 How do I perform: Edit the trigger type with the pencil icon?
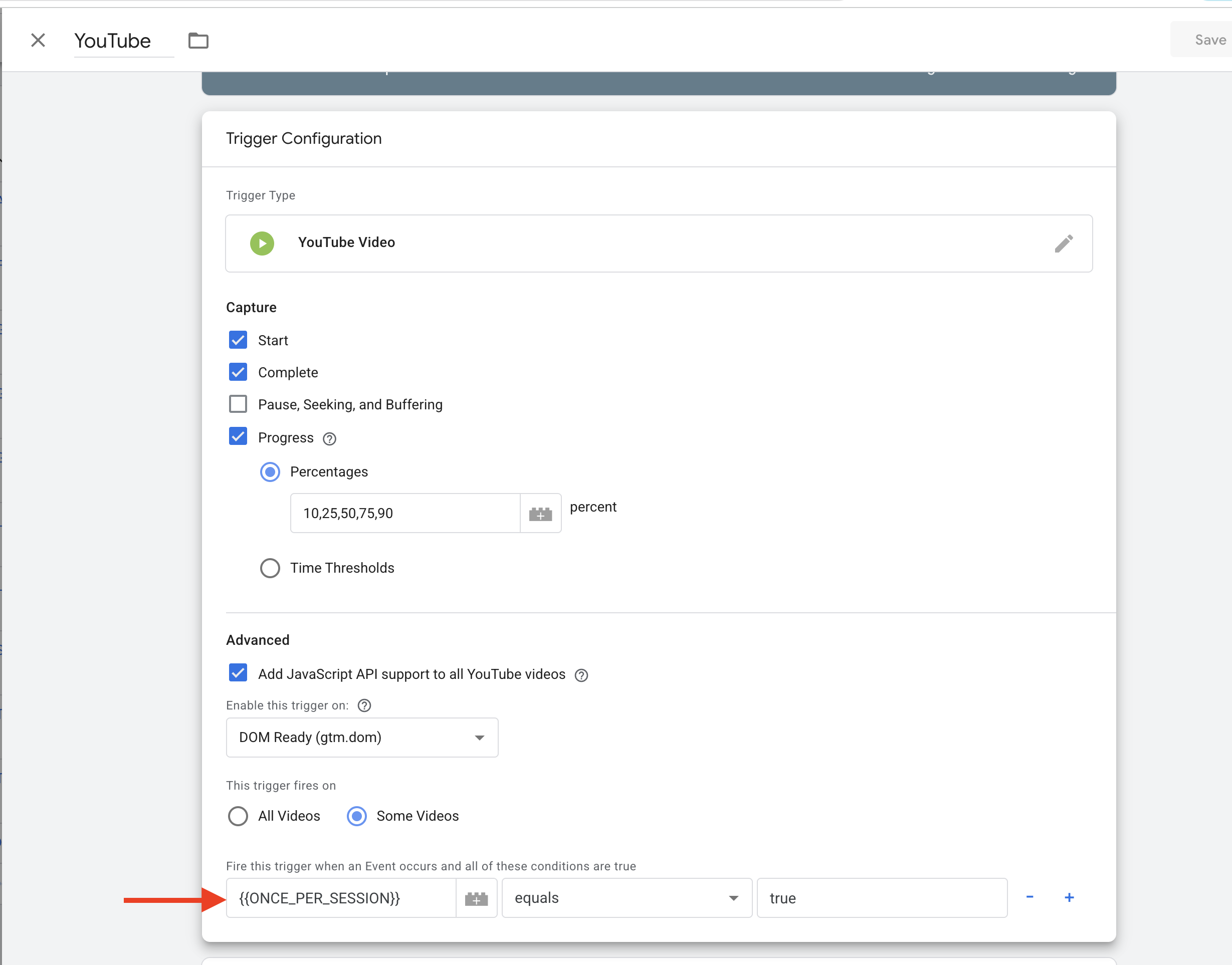pos(1064,244)
